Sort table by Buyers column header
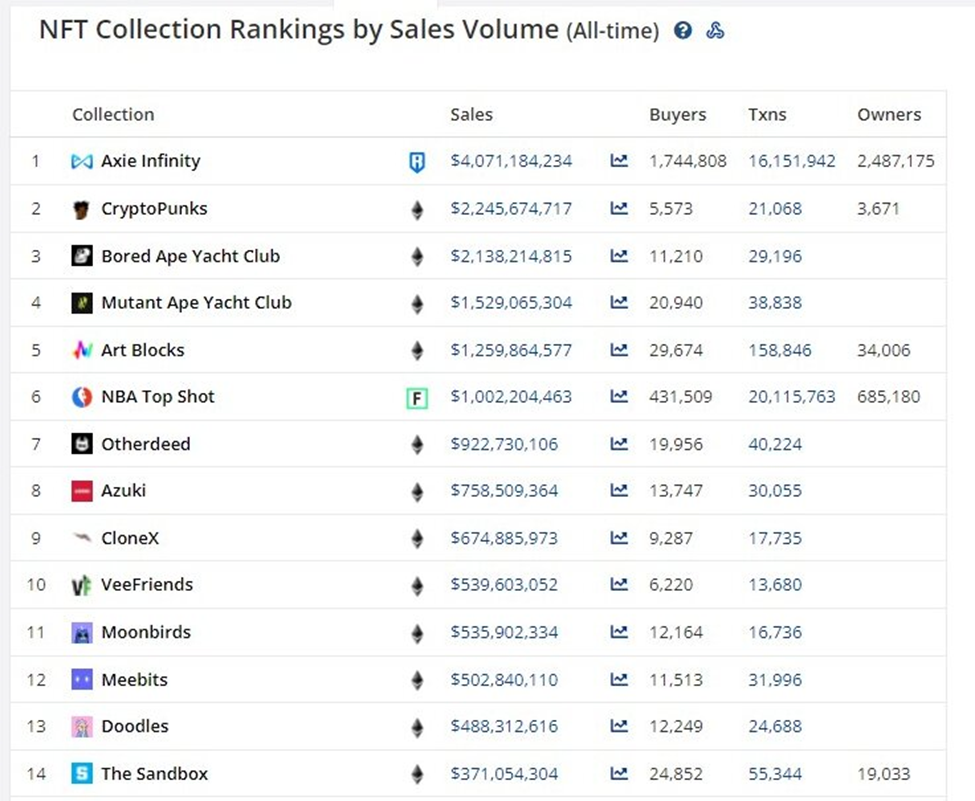Image resolution: width=975 pixels, height=801 pixels. 677,114
